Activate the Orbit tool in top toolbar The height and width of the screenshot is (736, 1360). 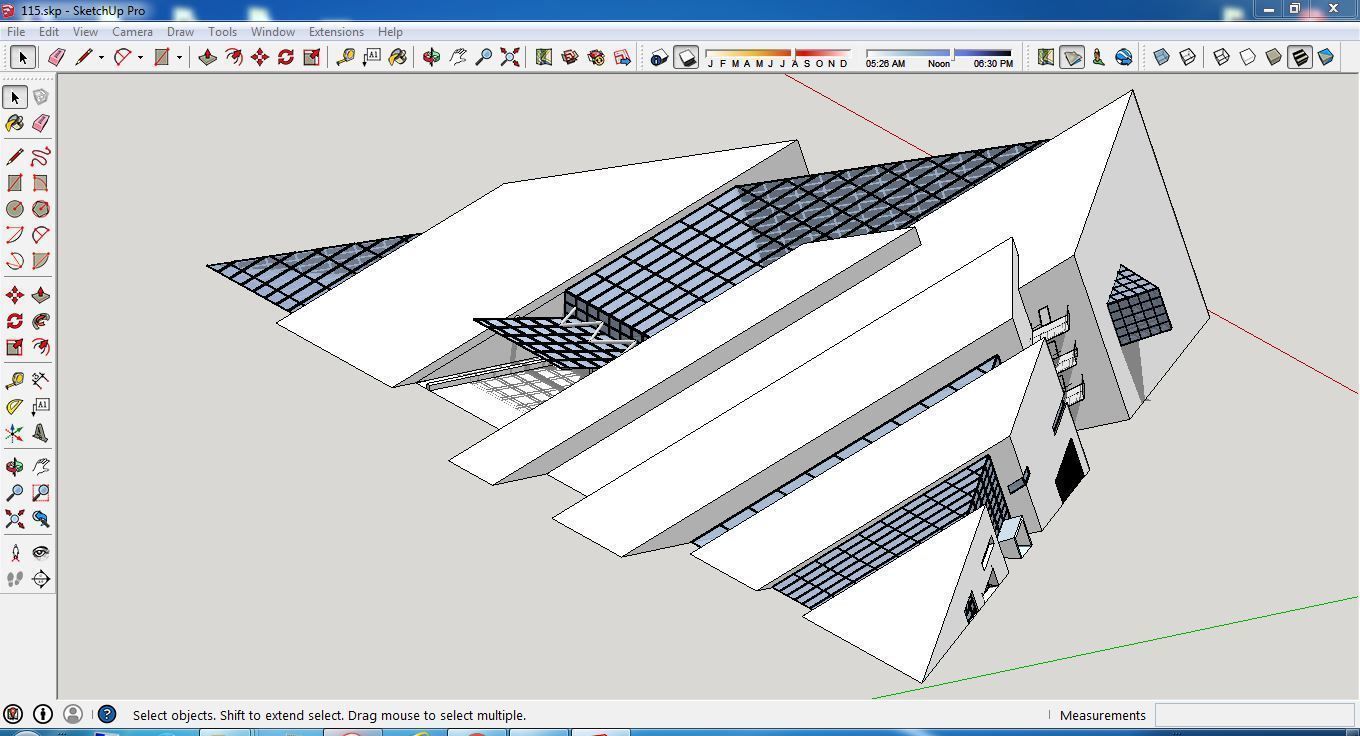[x=431, y=57]
